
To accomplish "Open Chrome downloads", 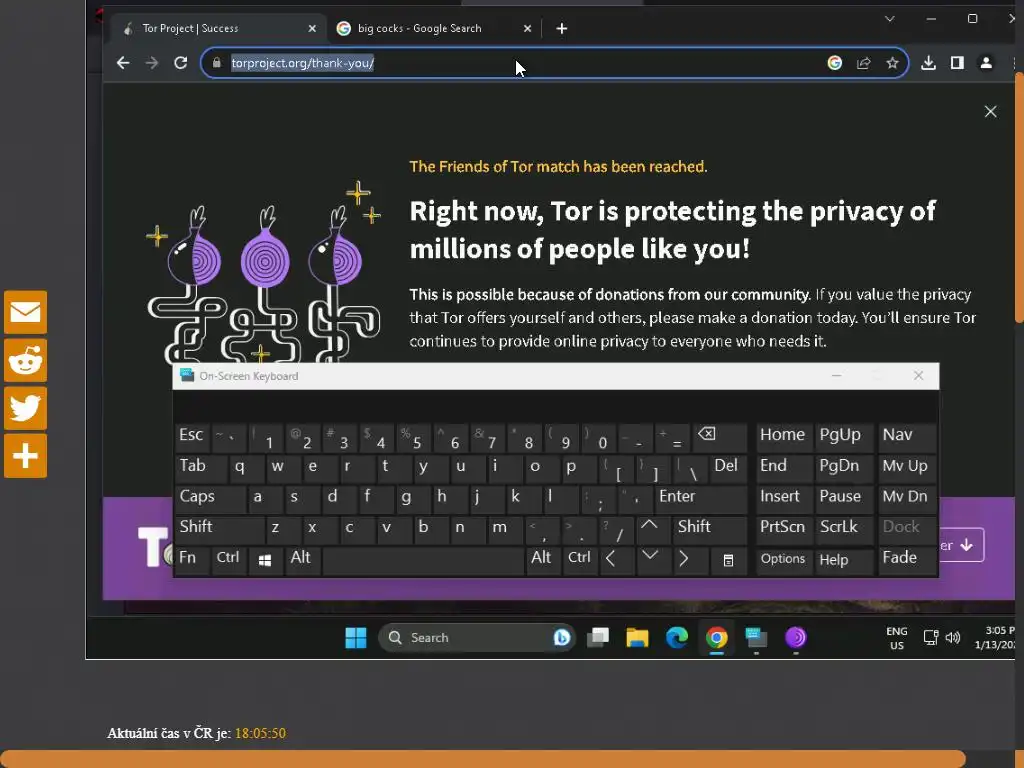I will coord(928,63).
